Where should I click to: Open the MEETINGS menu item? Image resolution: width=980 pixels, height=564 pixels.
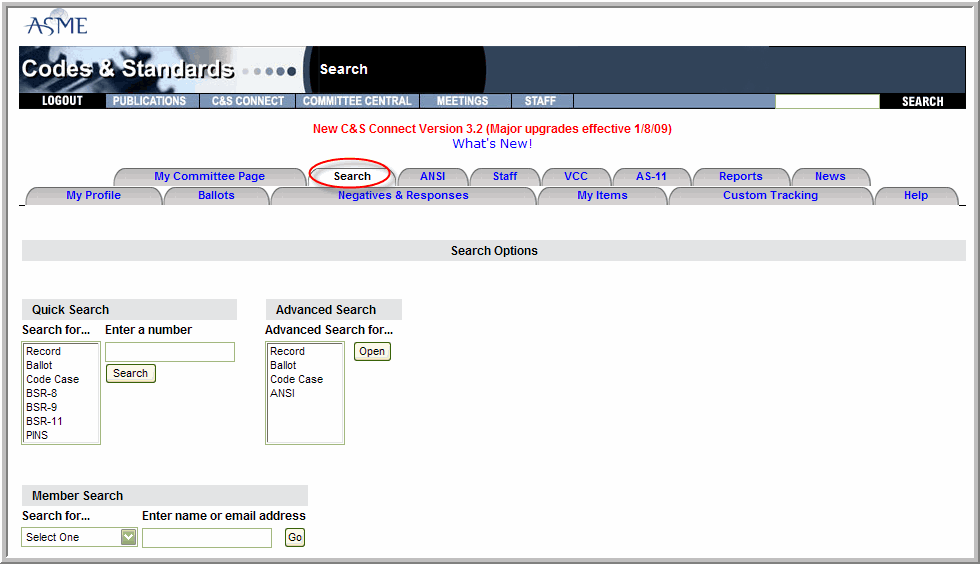pyautogui.click(x=462, y=101)
